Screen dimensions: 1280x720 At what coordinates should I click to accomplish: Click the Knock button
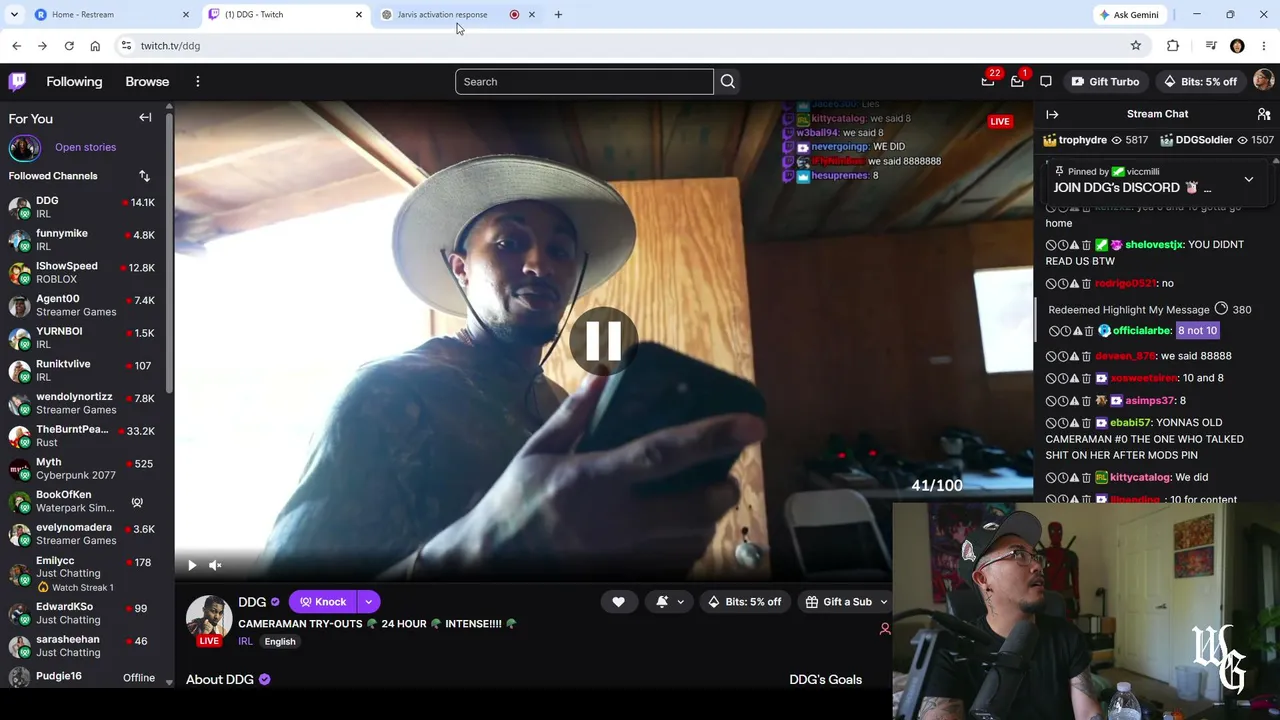click(323, 602)
